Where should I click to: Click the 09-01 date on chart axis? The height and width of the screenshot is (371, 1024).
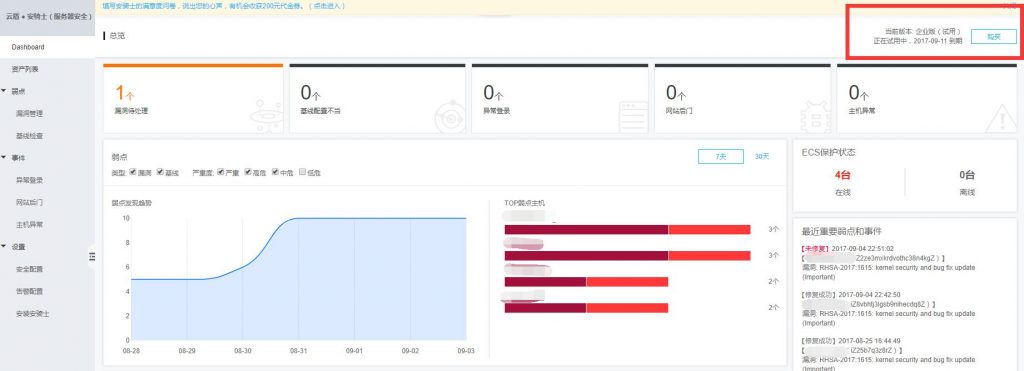[x=354, y=351]
